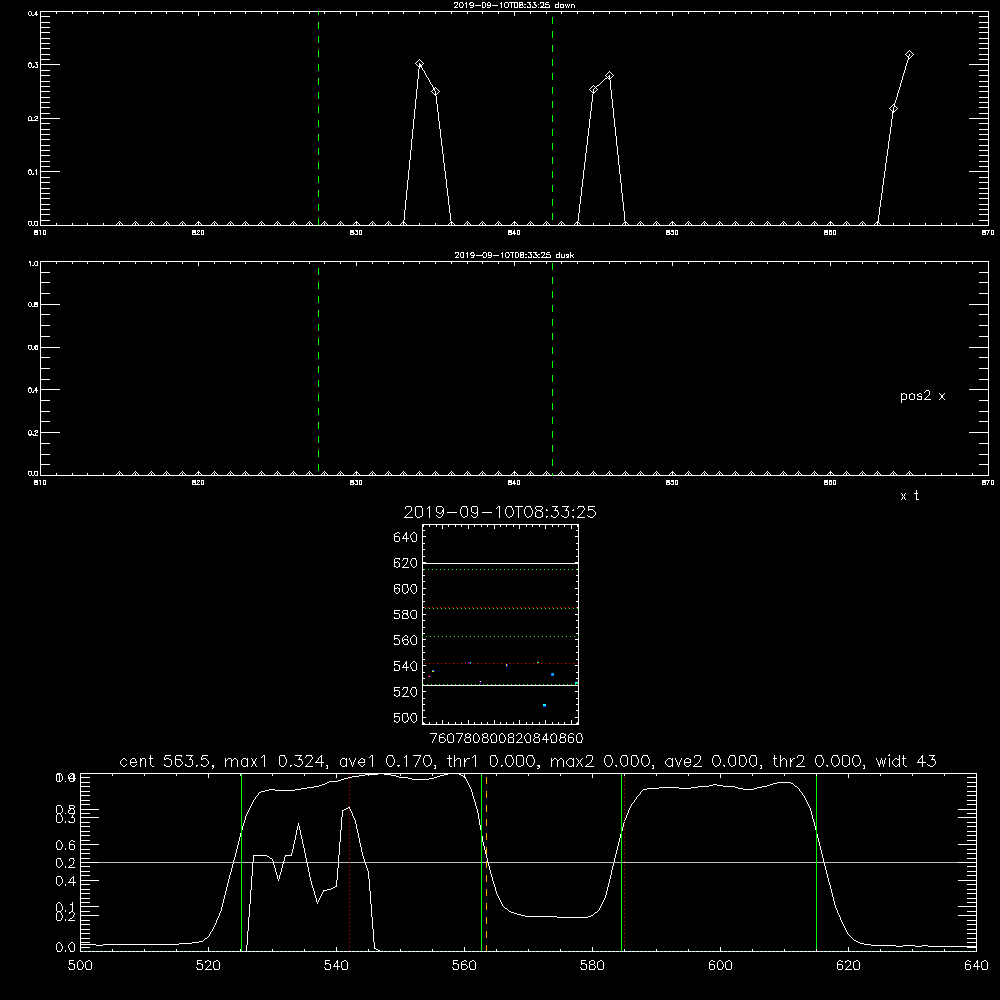This screenshot has width=1000, height=1000.
Task: Pick the 0.22 diamond on the rightmost dawn peak
Action: [893, 109]
